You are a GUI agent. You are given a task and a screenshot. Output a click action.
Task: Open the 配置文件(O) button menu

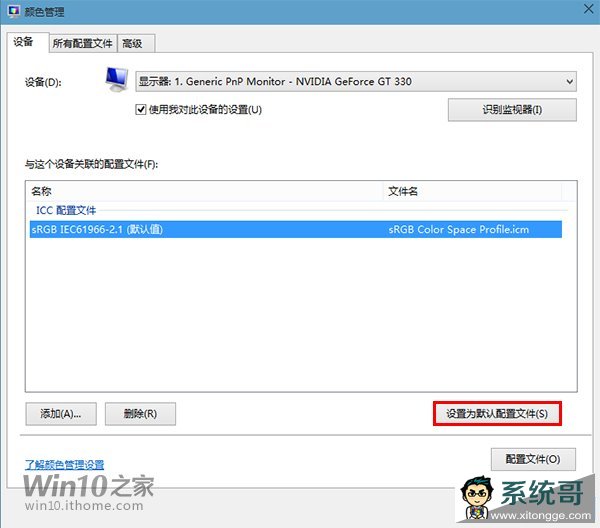533,459
